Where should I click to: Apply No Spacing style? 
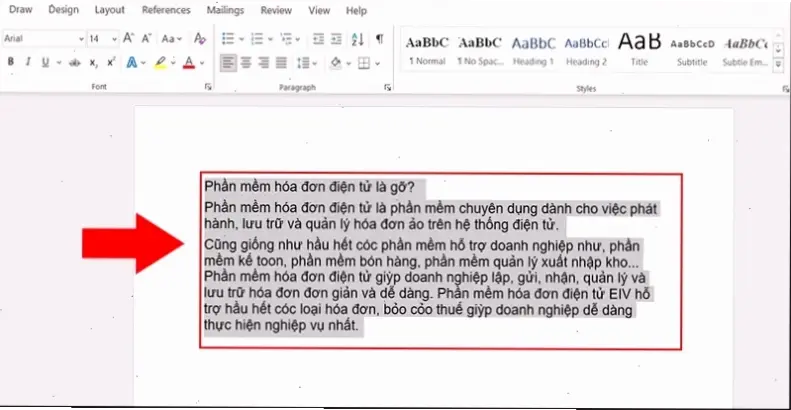[480, 50]
